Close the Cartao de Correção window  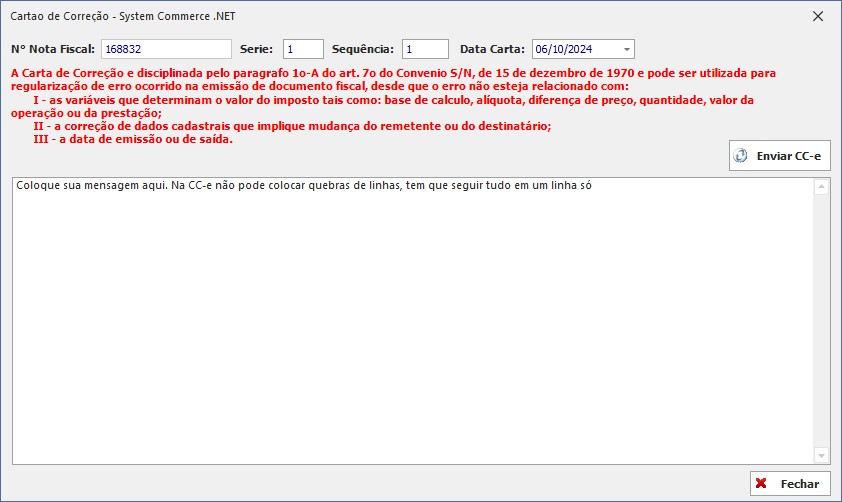tap(818, 16)
